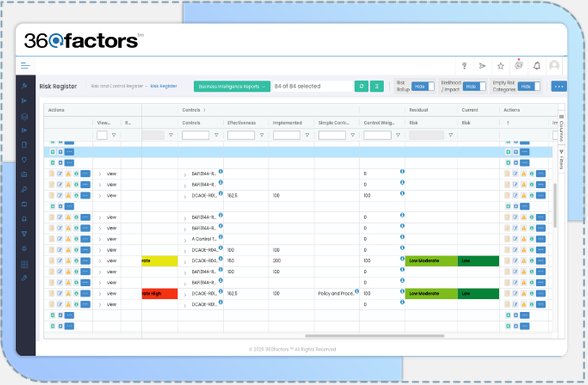Click the Controls column filter funnel
This screenshot has height=385, width=588.
216,135
